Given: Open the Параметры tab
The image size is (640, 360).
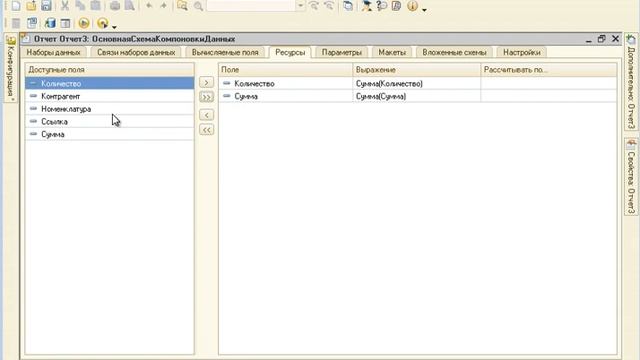Looking at the screenshot, I should coord(342,52).
